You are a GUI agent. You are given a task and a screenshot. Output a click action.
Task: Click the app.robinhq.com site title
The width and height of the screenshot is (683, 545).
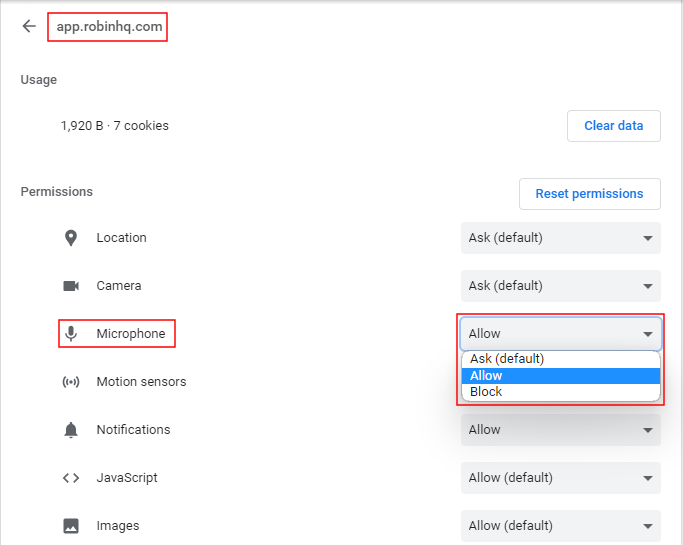(x=109, y=27)
